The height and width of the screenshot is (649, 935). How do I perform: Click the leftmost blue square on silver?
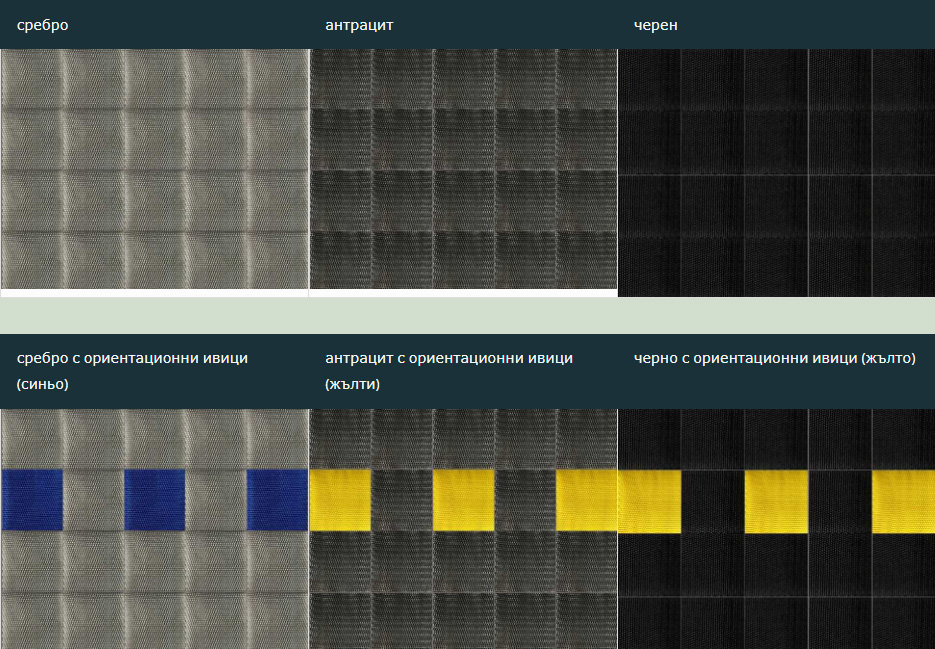pyautogui.click(x=32, y=499)
